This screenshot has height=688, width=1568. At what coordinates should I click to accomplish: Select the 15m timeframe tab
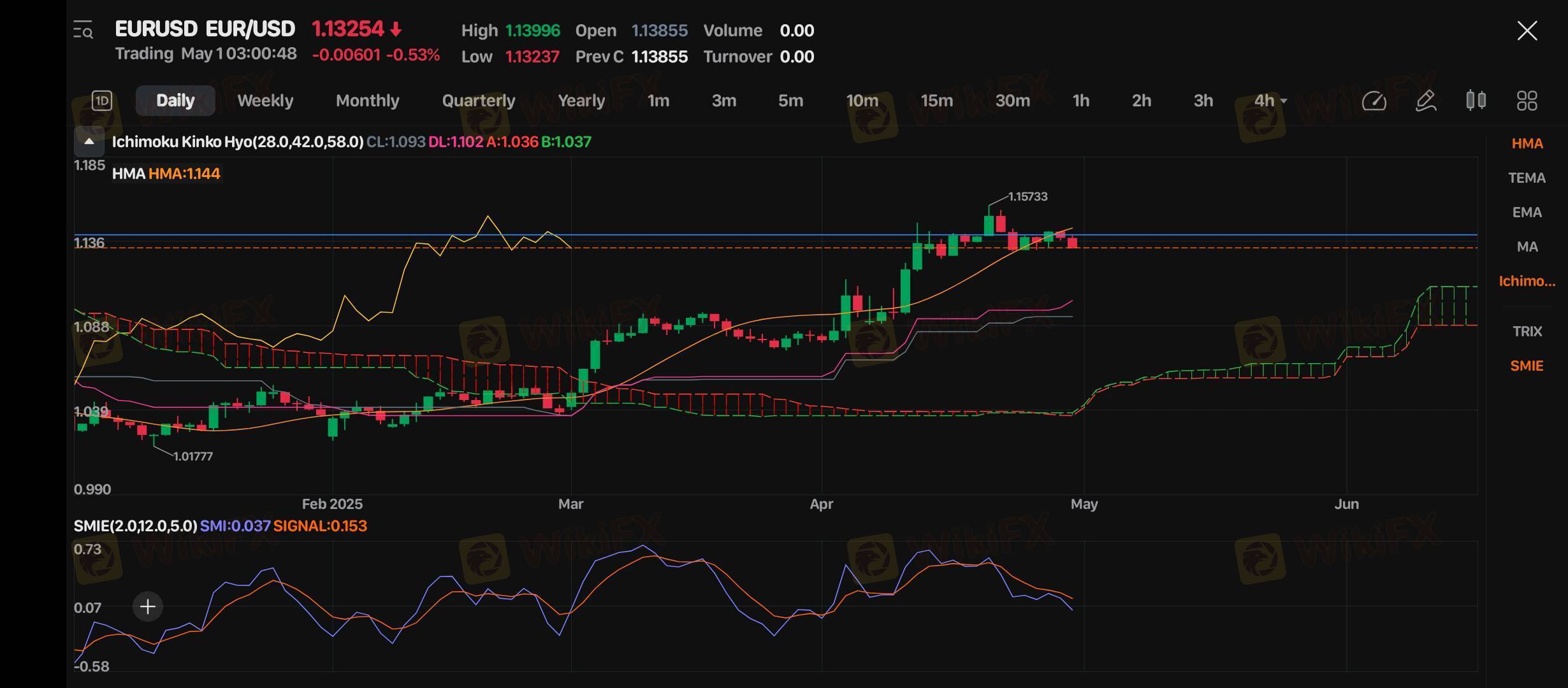[936, 101]
